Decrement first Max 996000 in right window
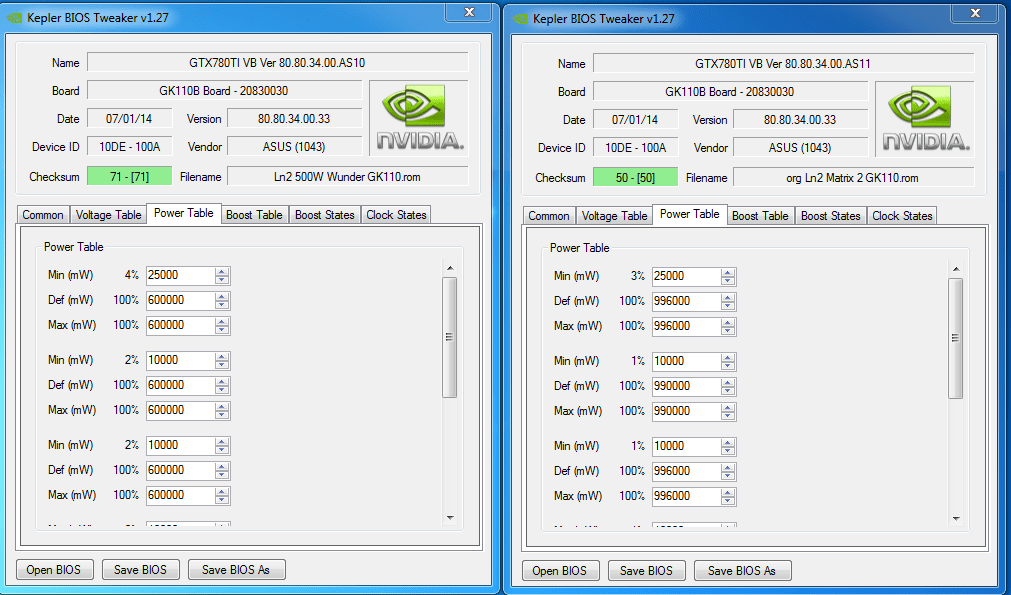Image resolution: width=1011 pixels, height=595 pixels. (x=729, y=331)
